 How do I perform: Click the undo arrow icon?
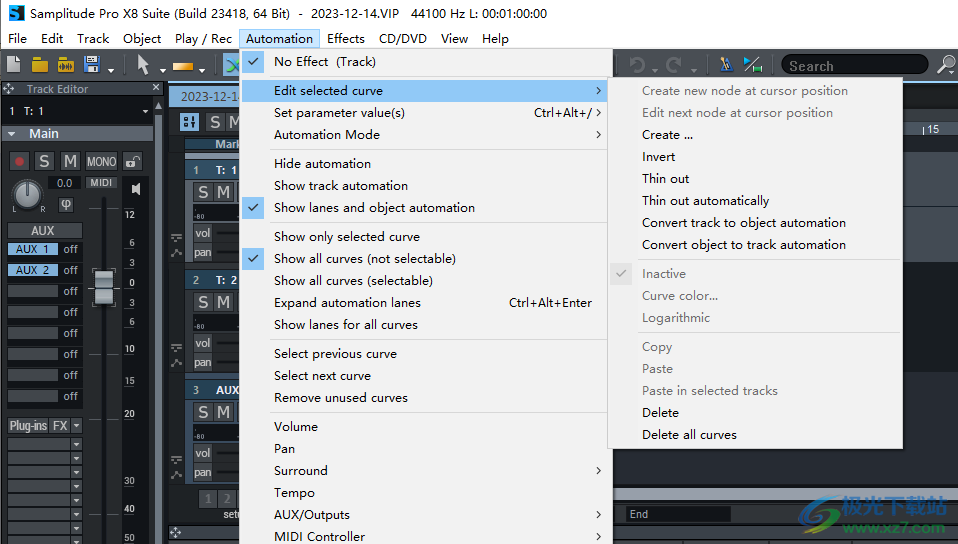(637, 64)
